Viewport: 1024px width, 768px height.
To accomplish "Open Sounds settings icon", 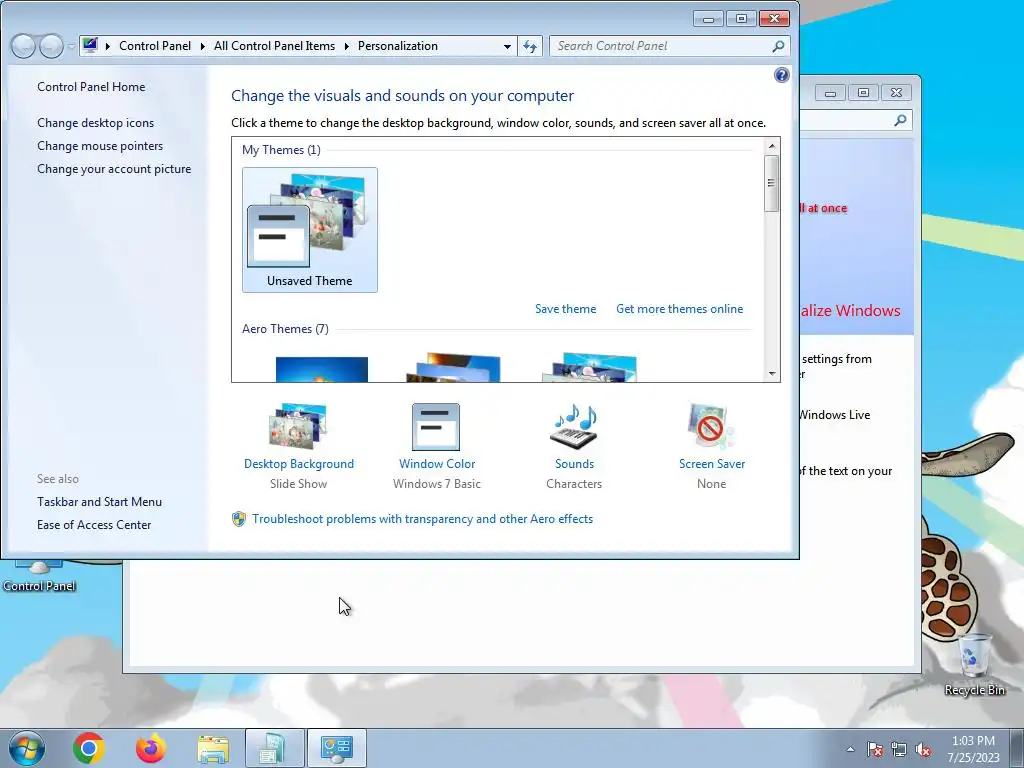I will pos(574,426).
